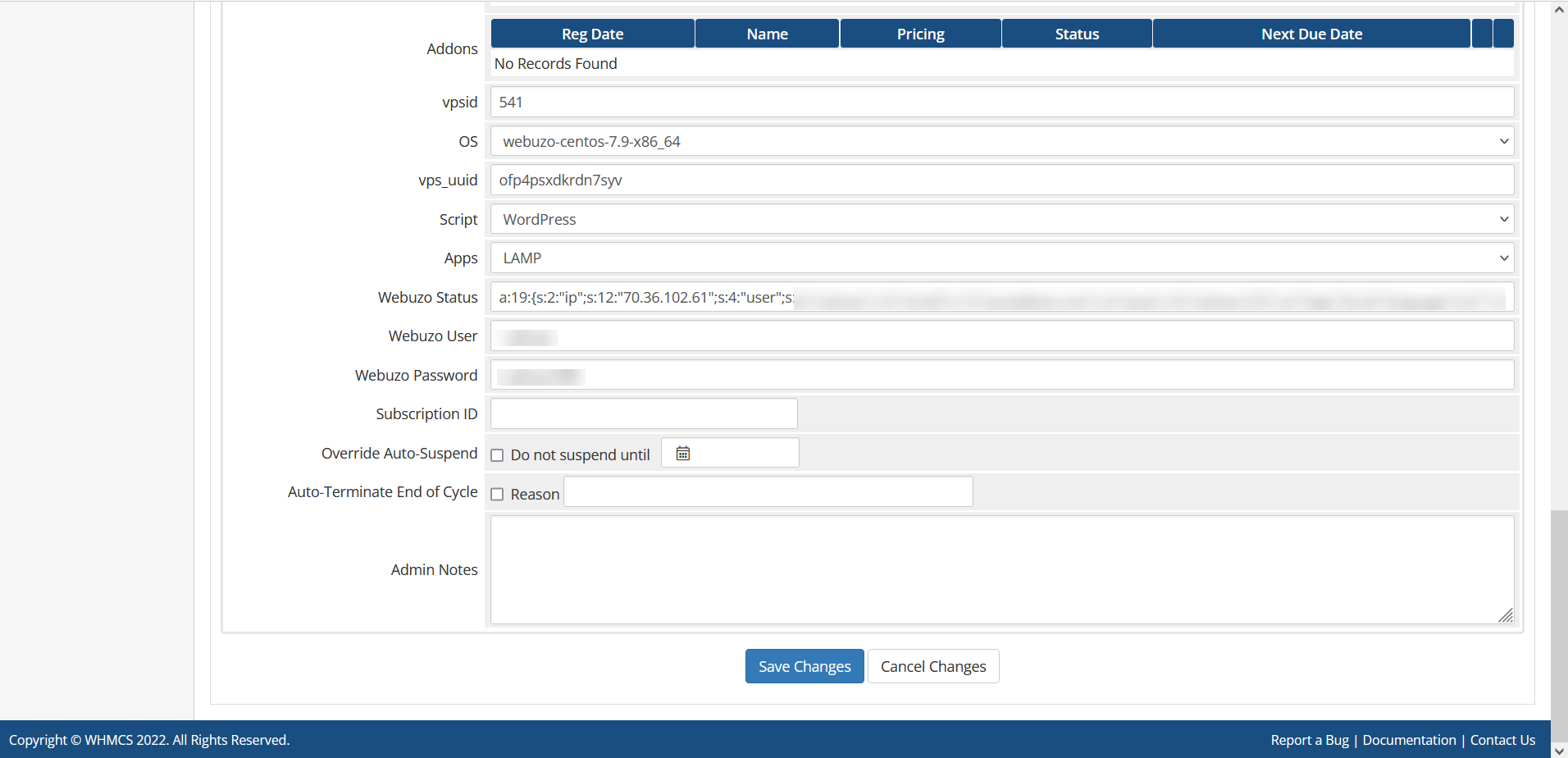1568x758 pixels.
Task: Expand the Script dropdown set to WordPress
Action: (x=1001, y=219)
